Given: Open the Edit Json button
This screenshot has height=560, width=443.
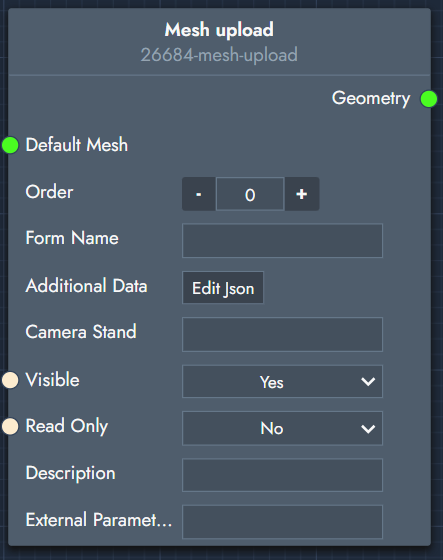Looking at the screenshot, I should coord(223,288).
